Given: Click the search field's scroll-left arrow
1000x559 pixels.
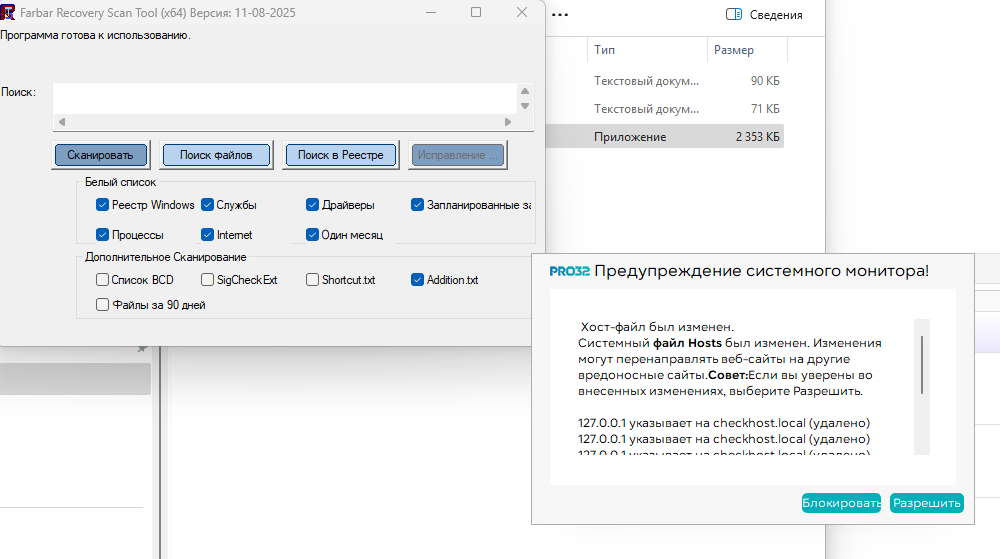Looking at the screenshot, I should 62,122.
